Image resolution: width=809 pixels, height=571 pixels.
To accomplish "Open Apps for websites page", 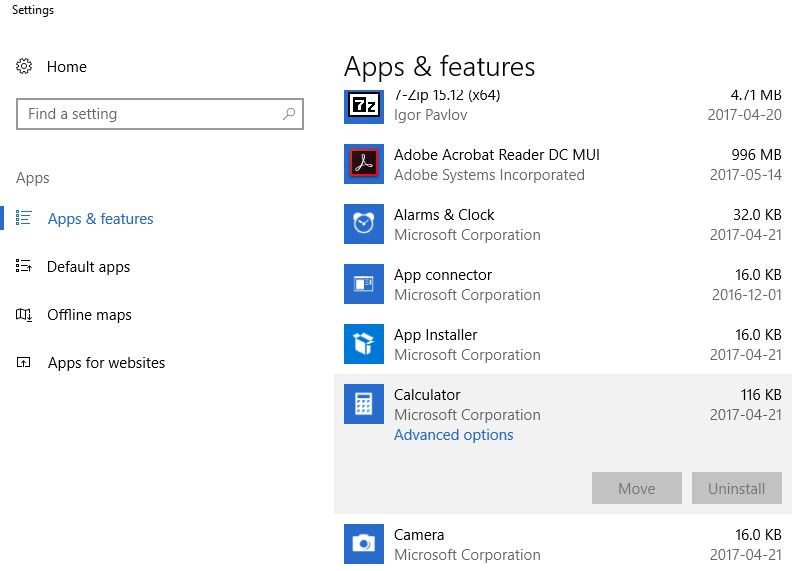I will point(106,363).
